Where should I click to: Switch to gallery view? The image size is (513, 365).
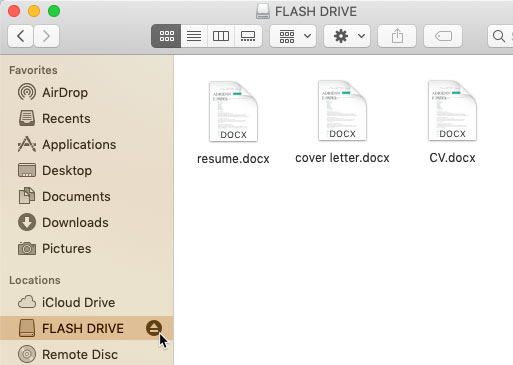[x=248, y=36]
